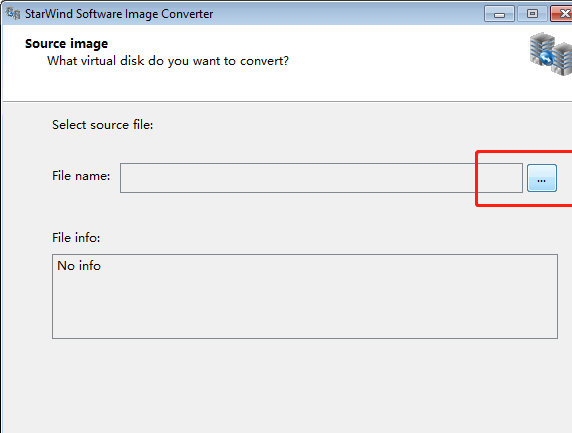Click the 'Select source file:' label
Viewport: 572px width, 433px height.
point(103,125)
